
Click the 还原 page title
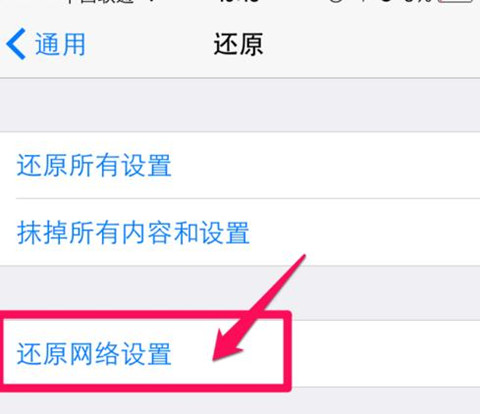(x=238, y=44)
